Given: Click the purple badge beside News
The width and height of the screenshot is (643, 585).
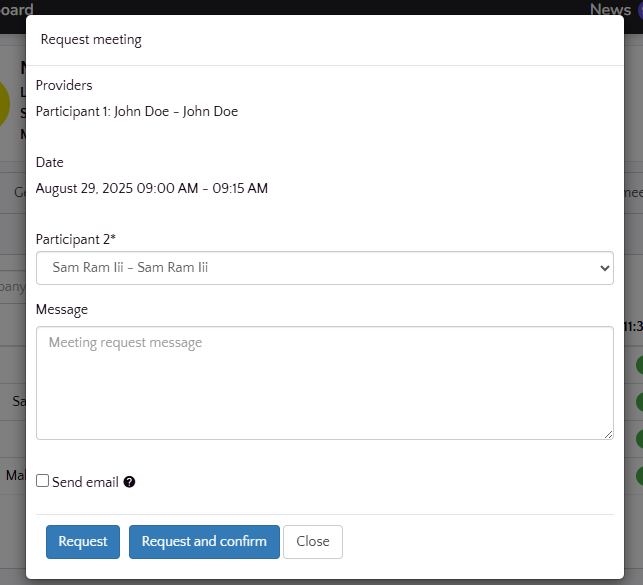Looking at the screenshot, I should [x=639, y=9].
